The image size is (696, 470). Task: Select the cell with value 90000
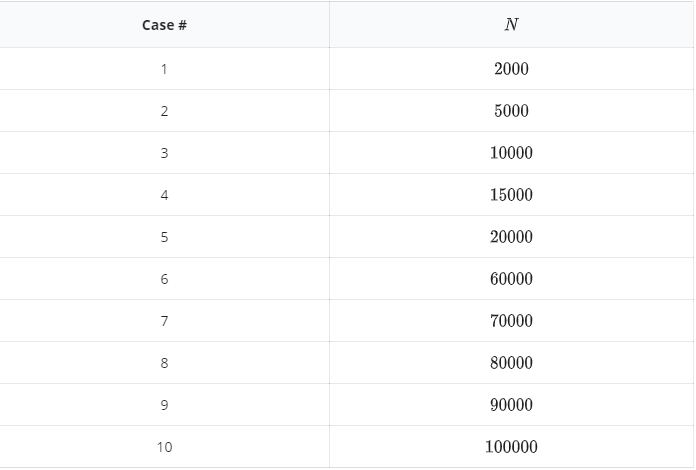(x=511, y=405)
